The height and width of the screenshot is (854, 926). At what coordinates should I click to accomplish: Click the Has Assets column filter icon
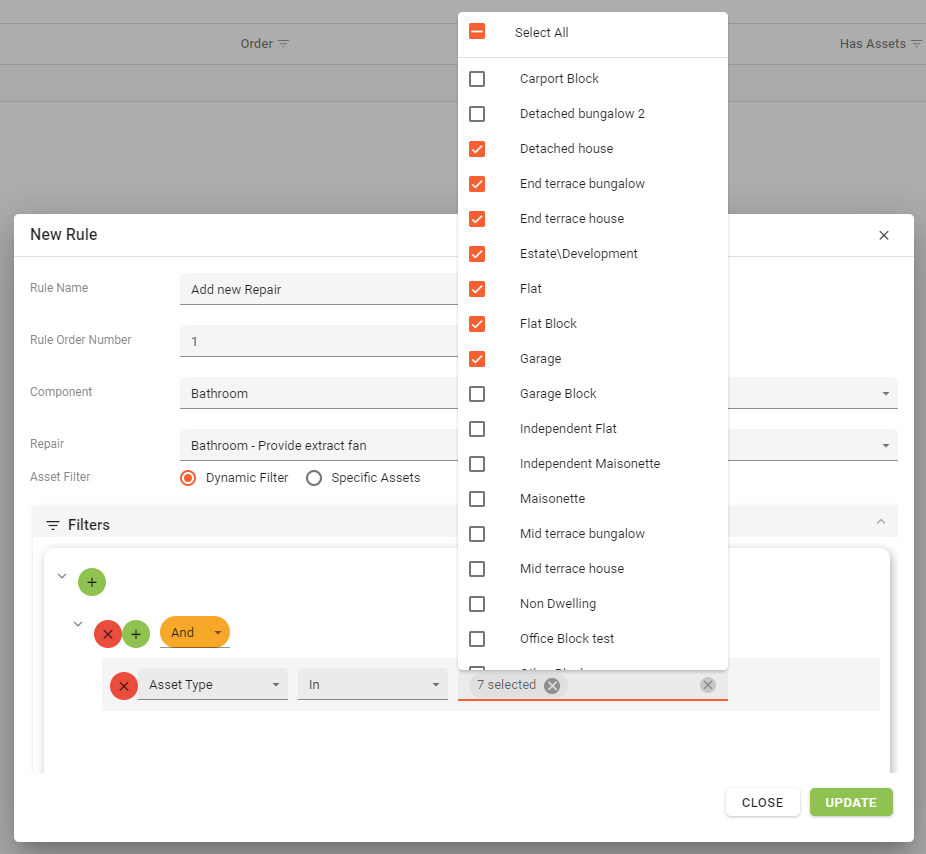[x=916, y=44]
